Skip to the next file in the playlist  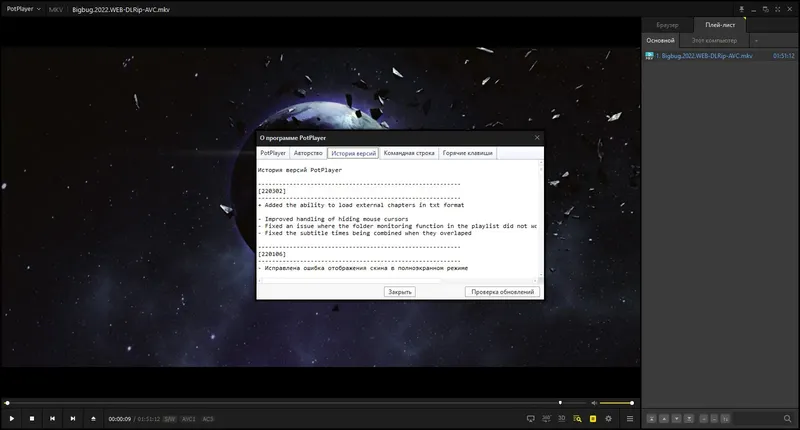[72, 419]
